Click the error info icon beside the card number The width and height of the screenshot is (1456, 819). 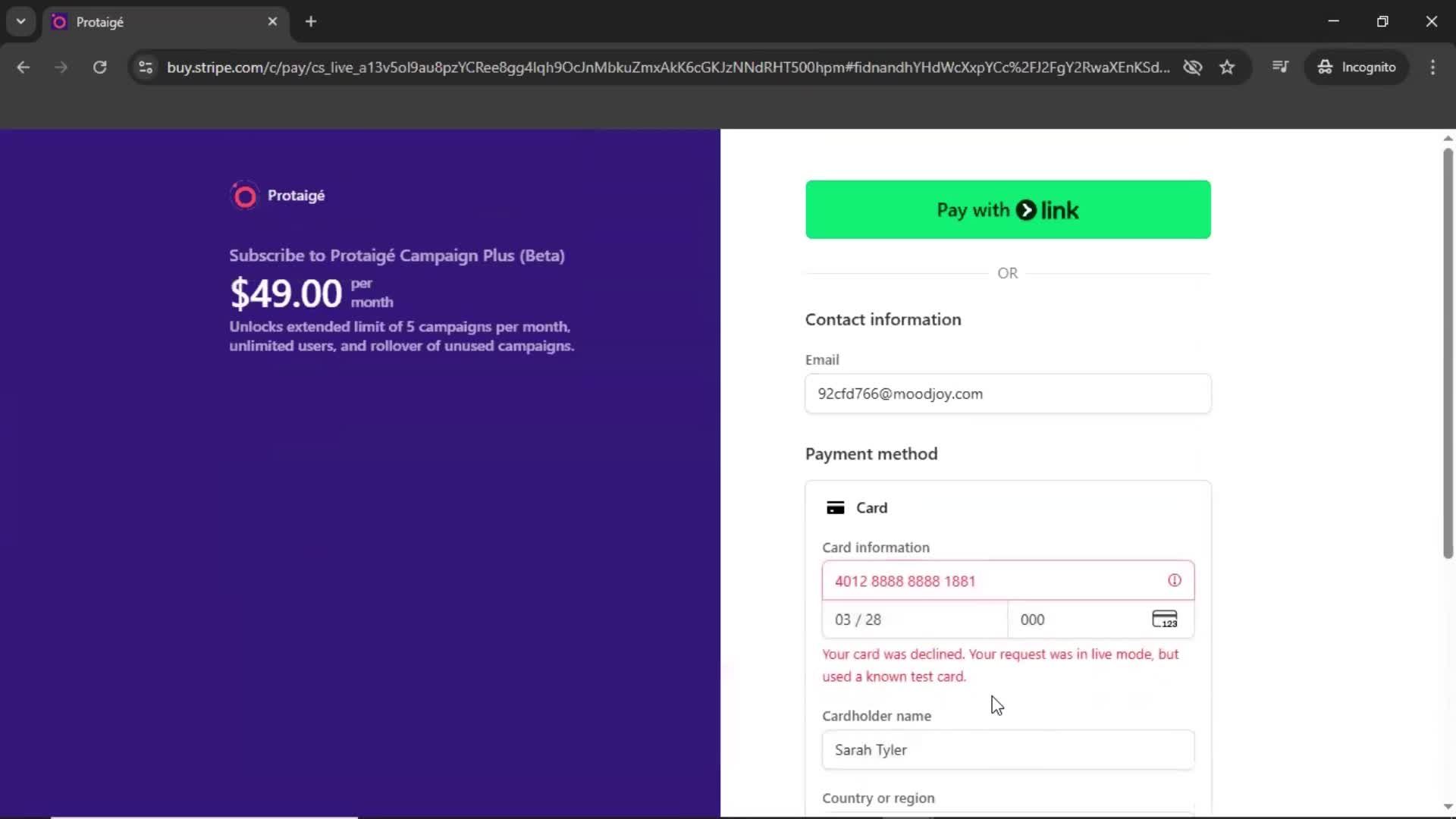(1175, 580)
